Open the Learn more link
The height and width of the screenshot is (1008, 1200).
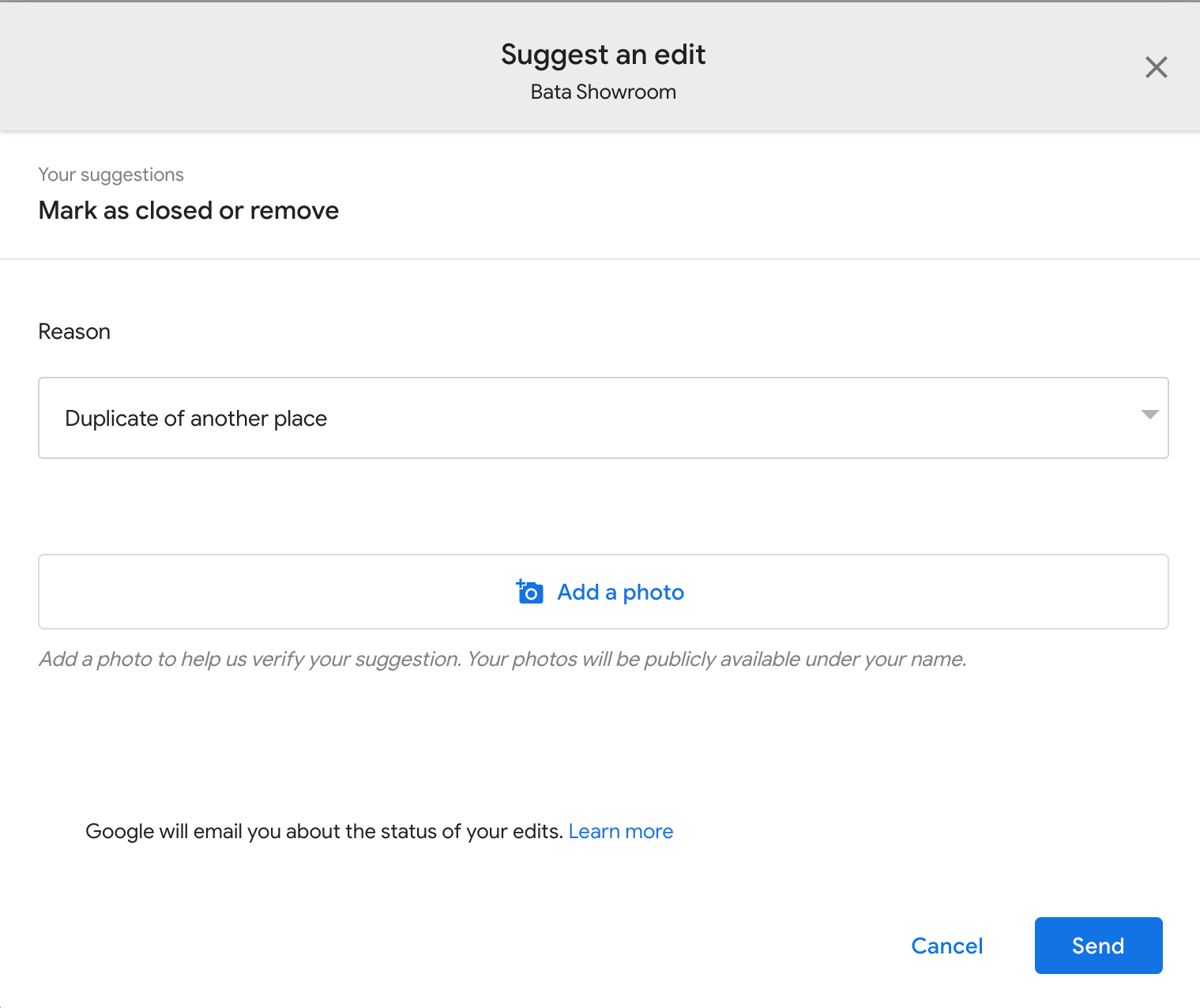[x=620, y=831]
